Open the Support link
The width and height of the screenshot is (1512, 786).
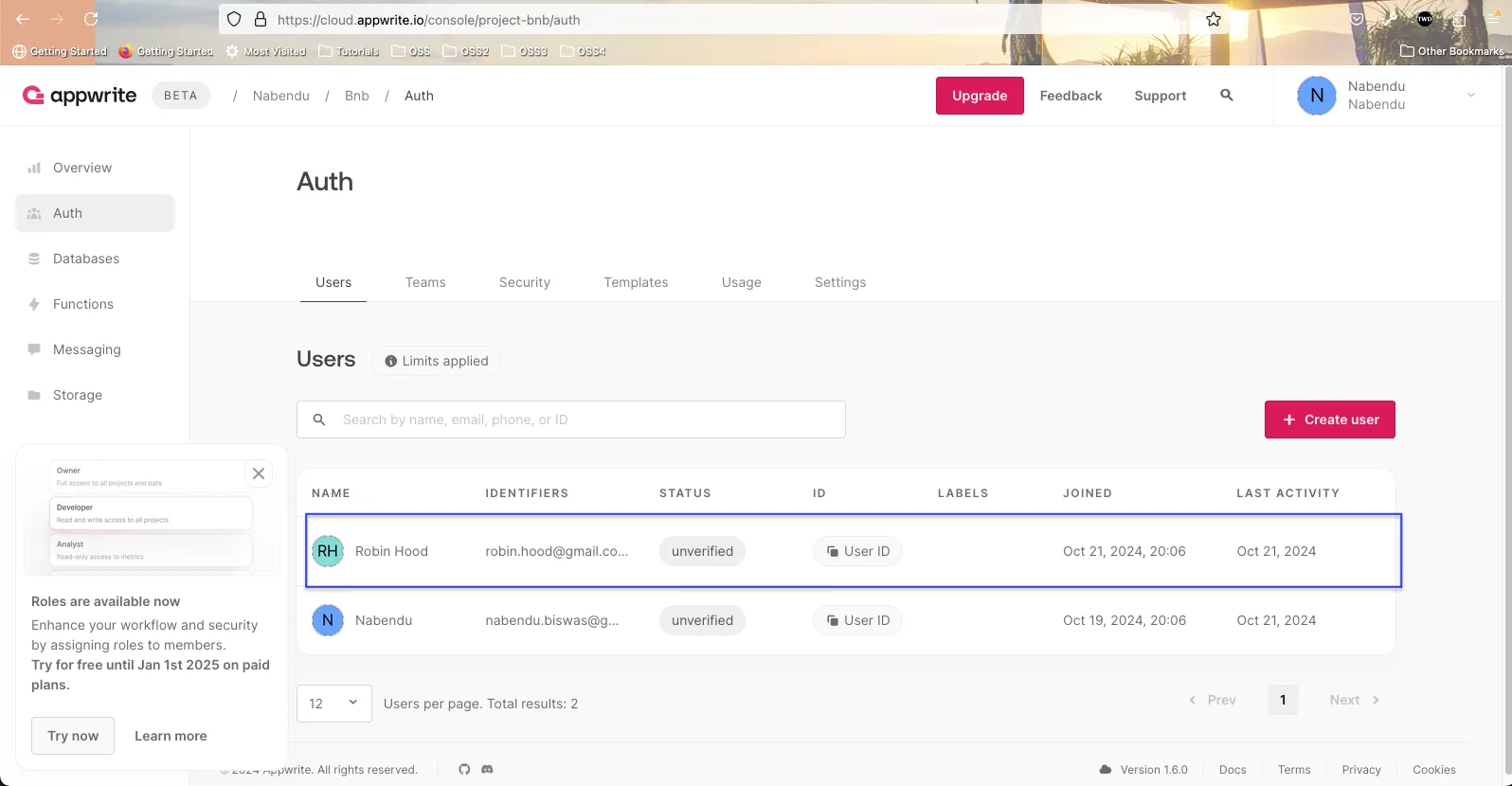[x=1161, y=96]
